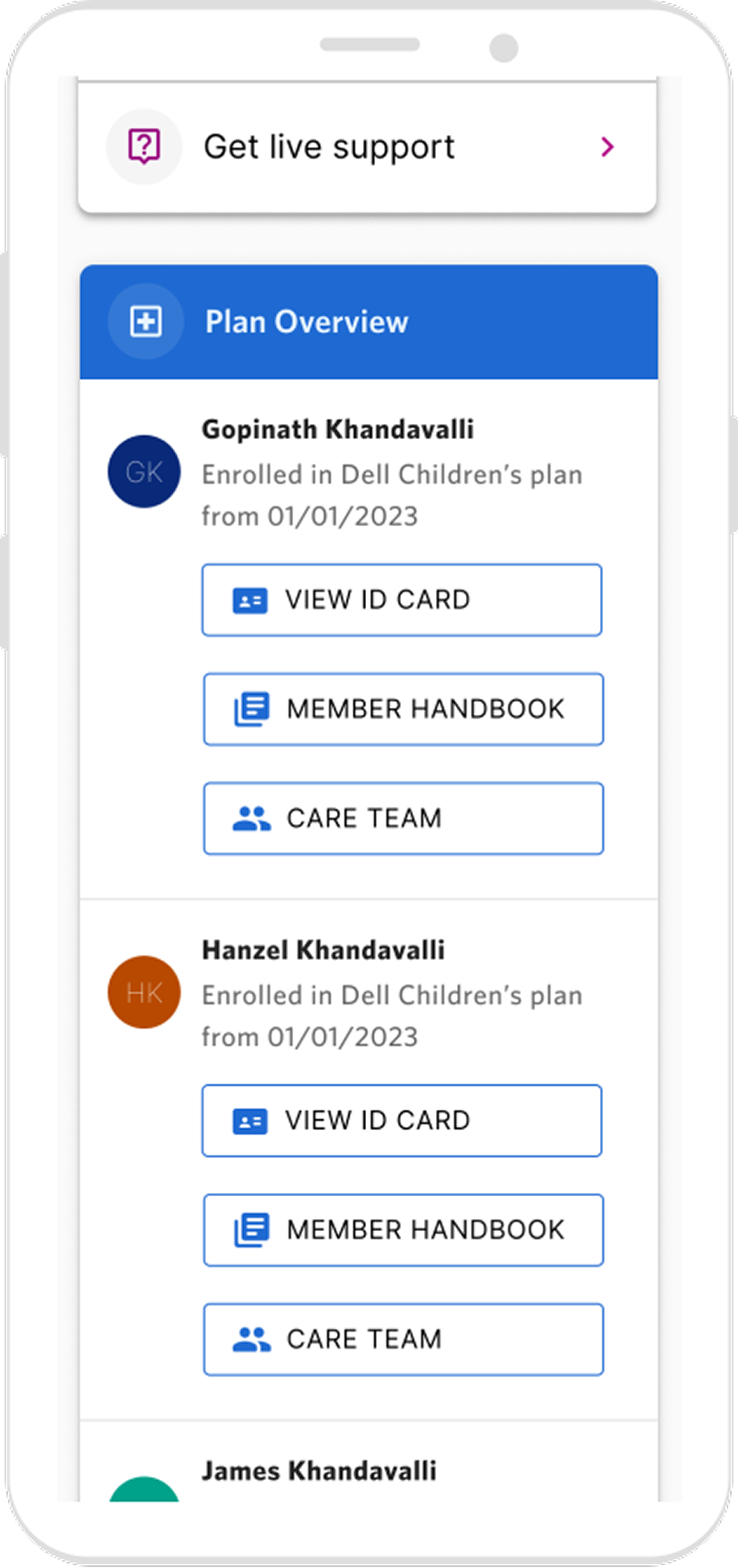The image size is (738, 1568).
Task: Select the medical cross icon in Plan Overview header
Action: pyautogui.click(x=146, y=321)
